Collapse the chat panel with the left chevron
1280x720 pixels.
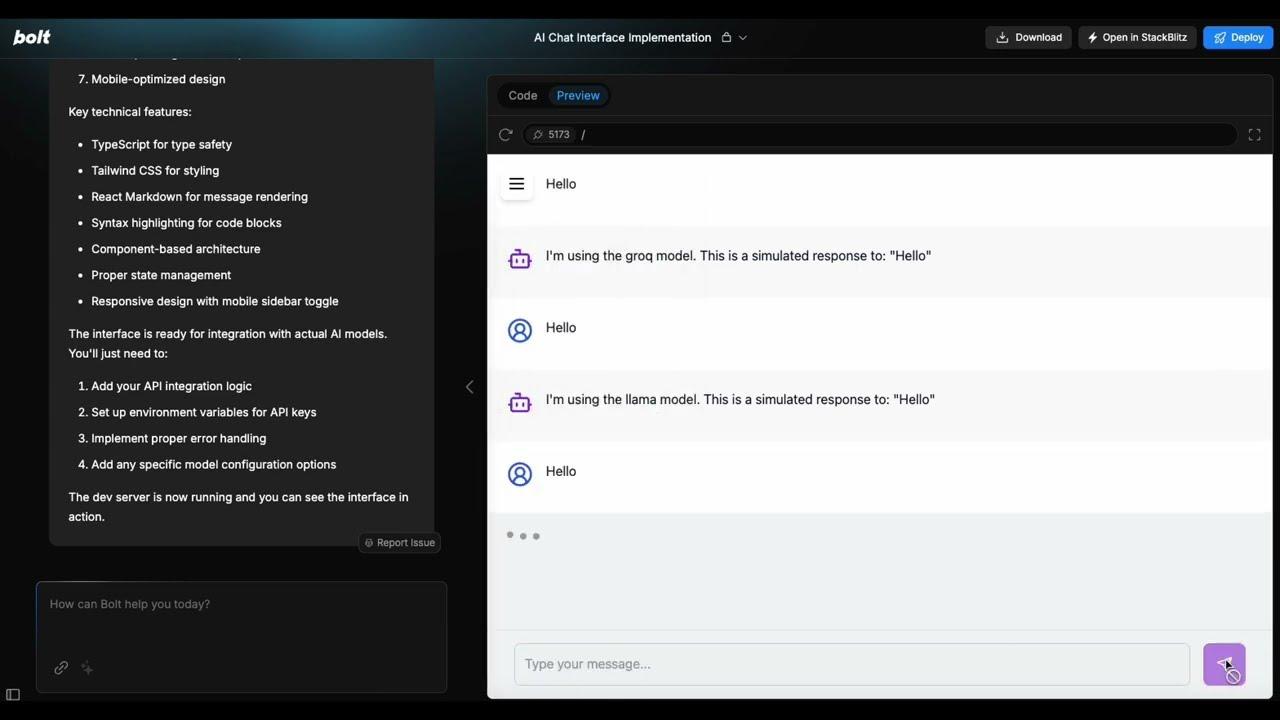click(x=469, y=387)
